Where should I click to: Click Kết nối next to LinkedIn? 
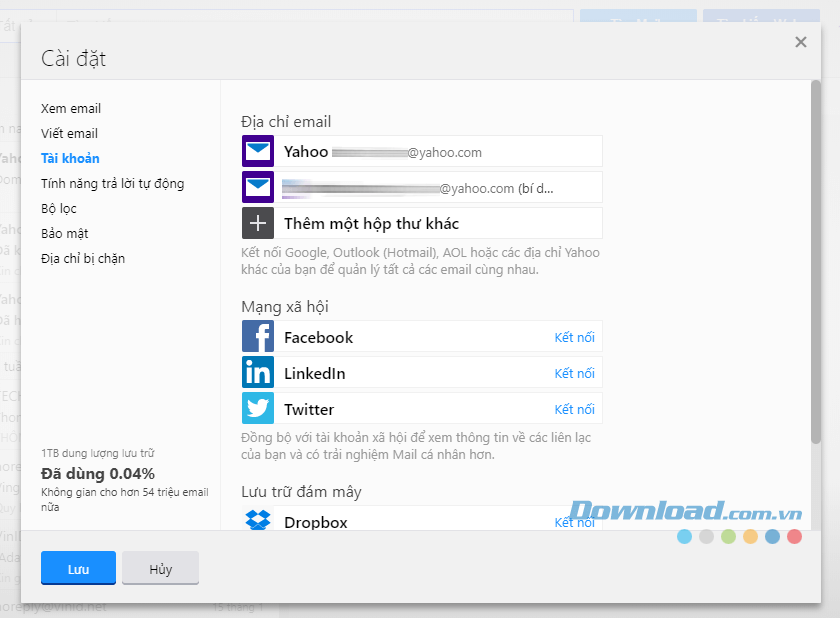click(x=575, y=372)
